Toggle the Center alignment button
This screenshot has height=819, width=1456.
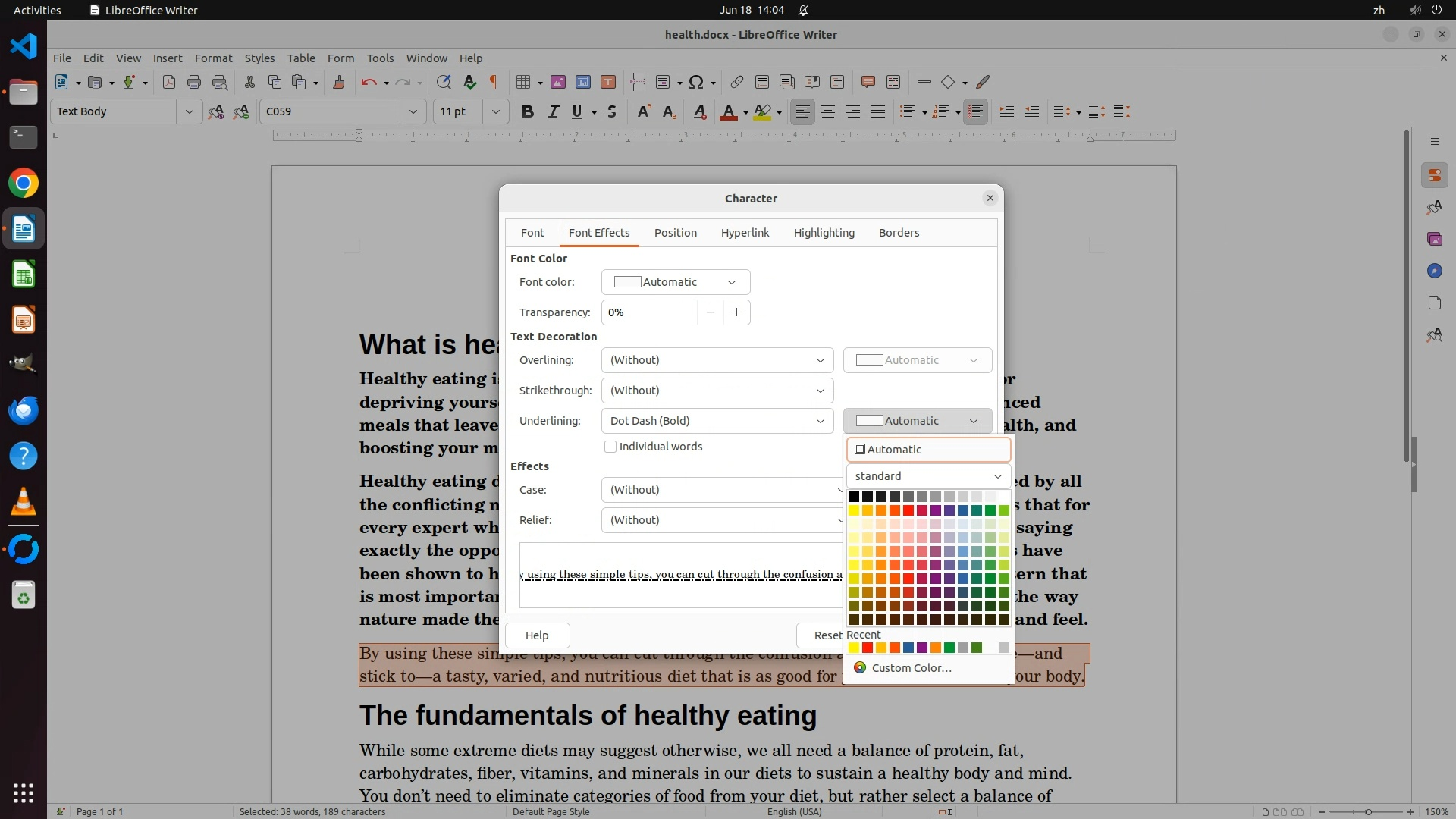point(828,112)
